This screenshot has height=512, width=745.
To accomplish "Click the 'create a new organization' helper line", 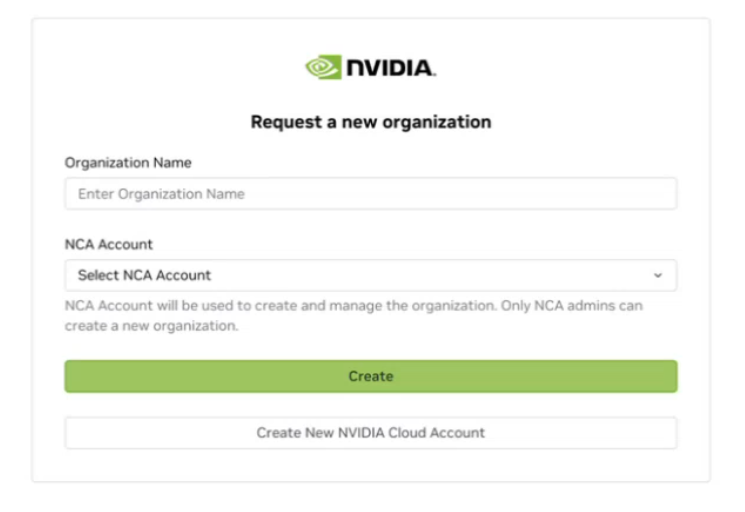I will (151, 326).
